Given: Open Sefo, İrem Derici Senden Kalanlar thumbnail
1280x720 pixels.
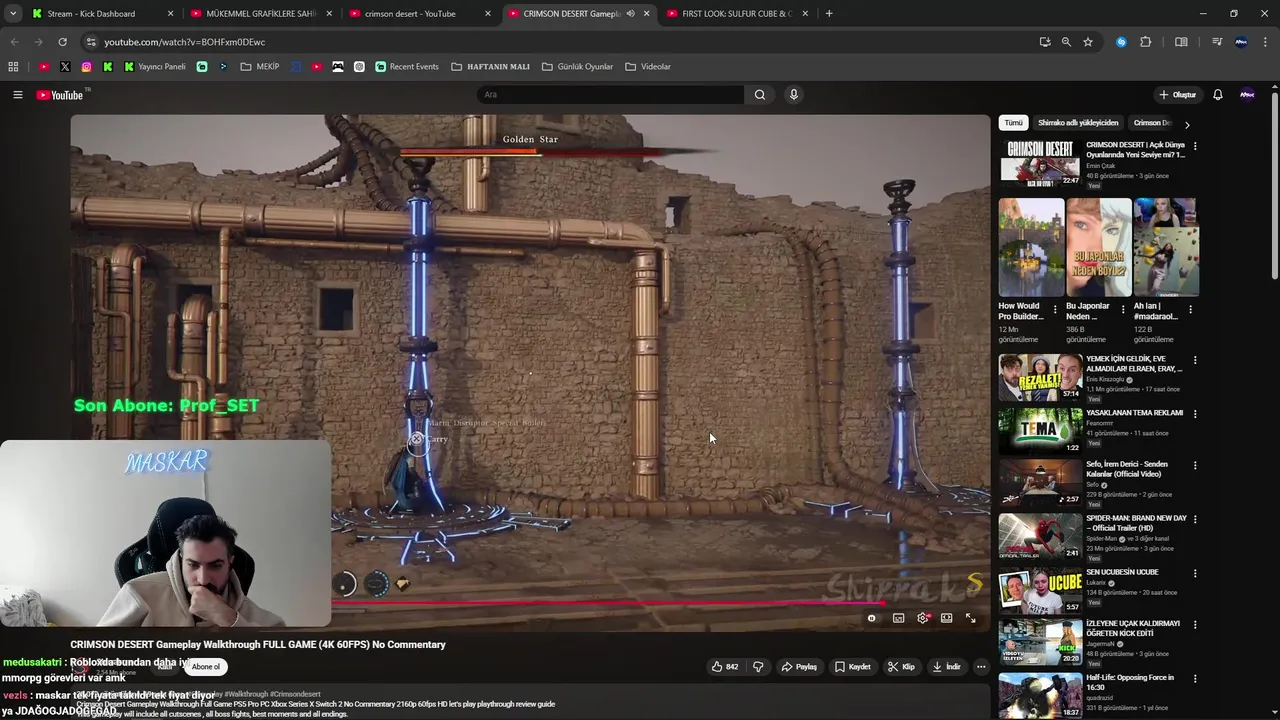Looking at the screenshot, I should click(x=1040, y=482).
